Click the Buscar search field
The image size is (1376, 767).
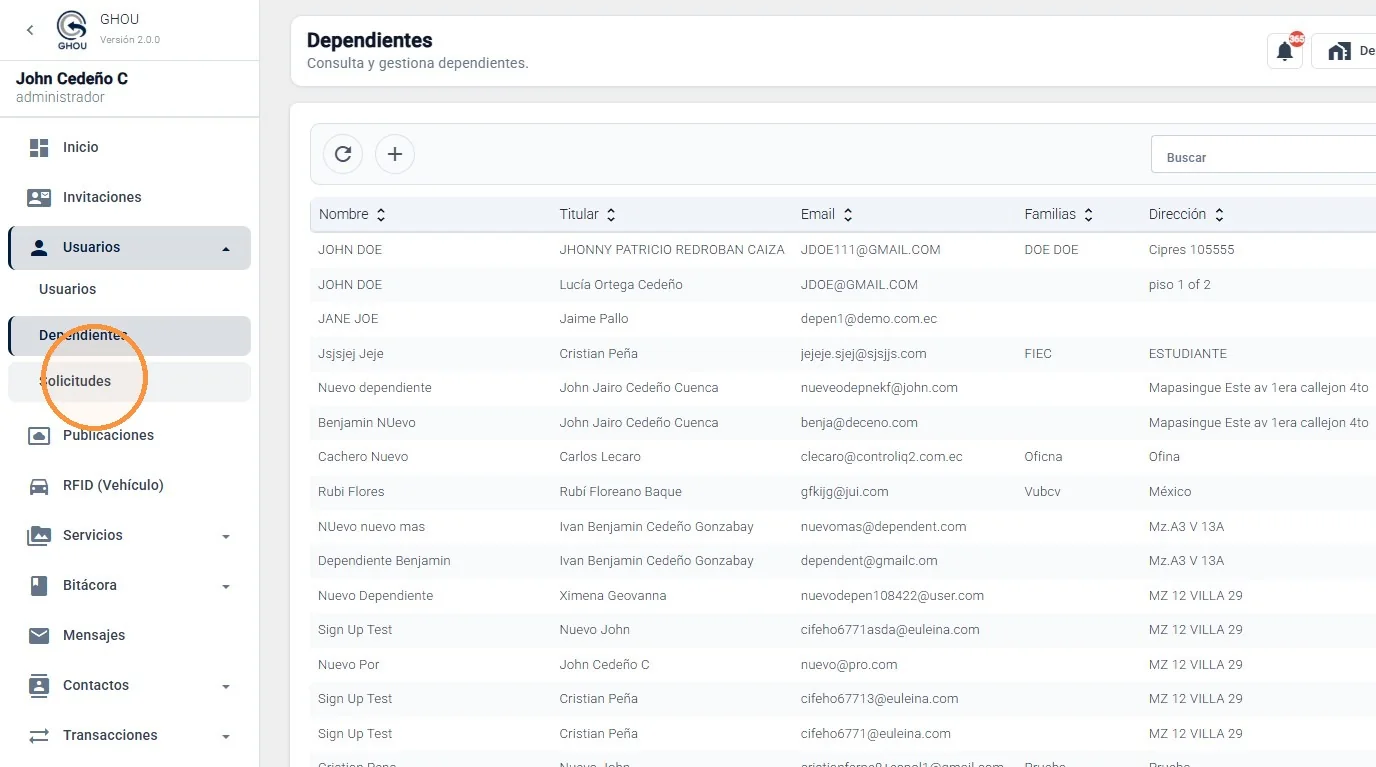click(1264, 155)
